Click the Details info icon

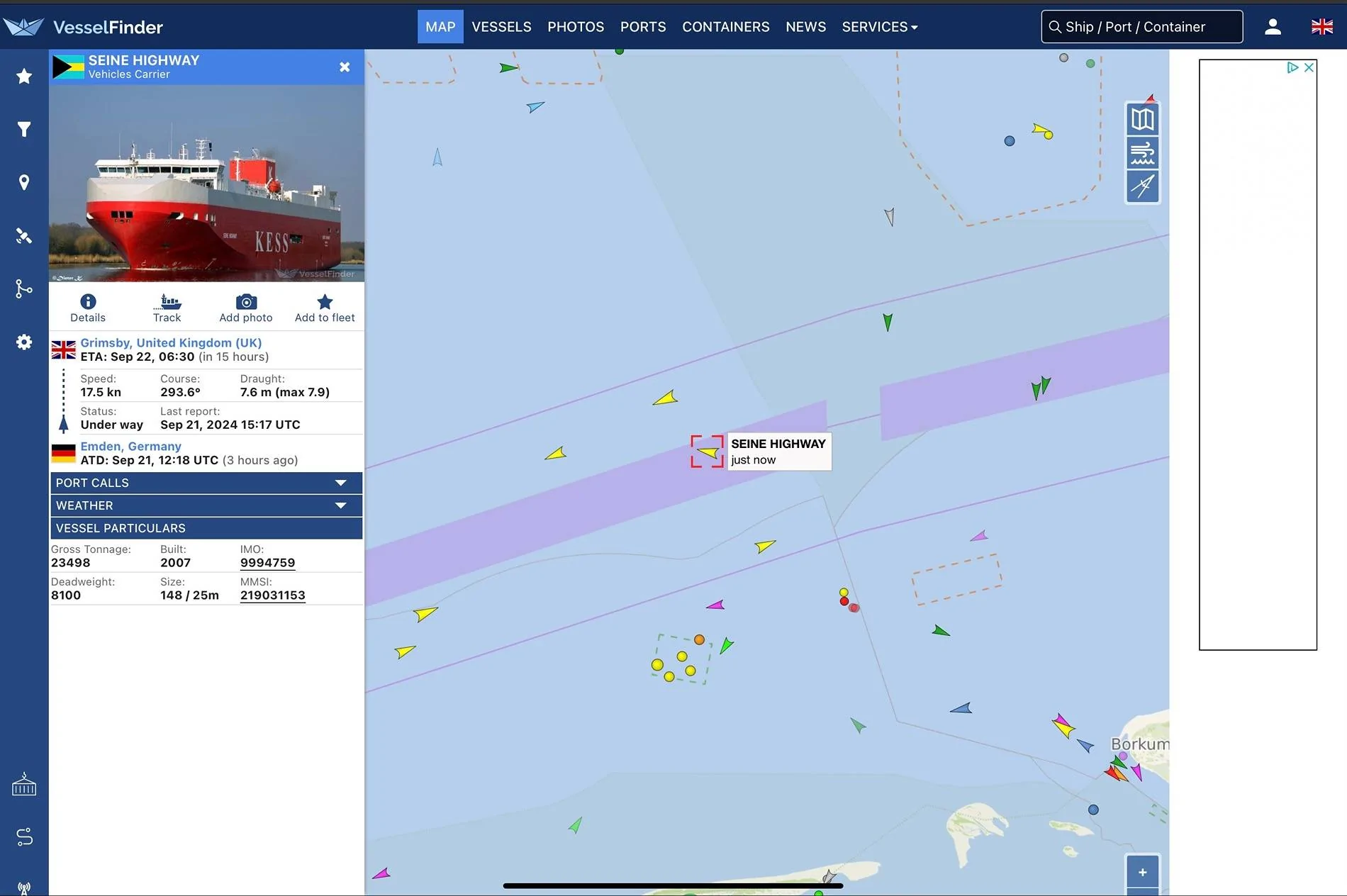pyautogui.click(x=88, y=308)
